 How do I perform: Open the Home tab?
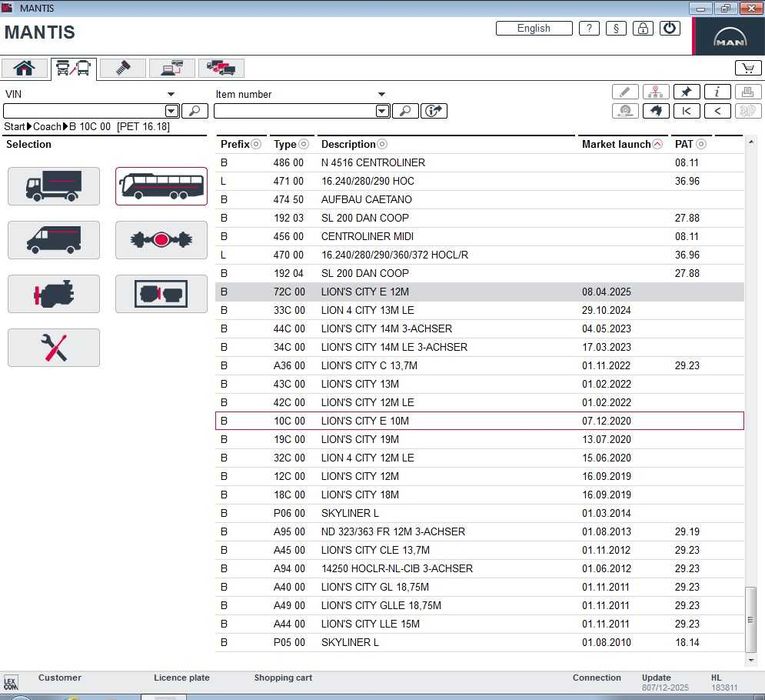tap(24, 68)
